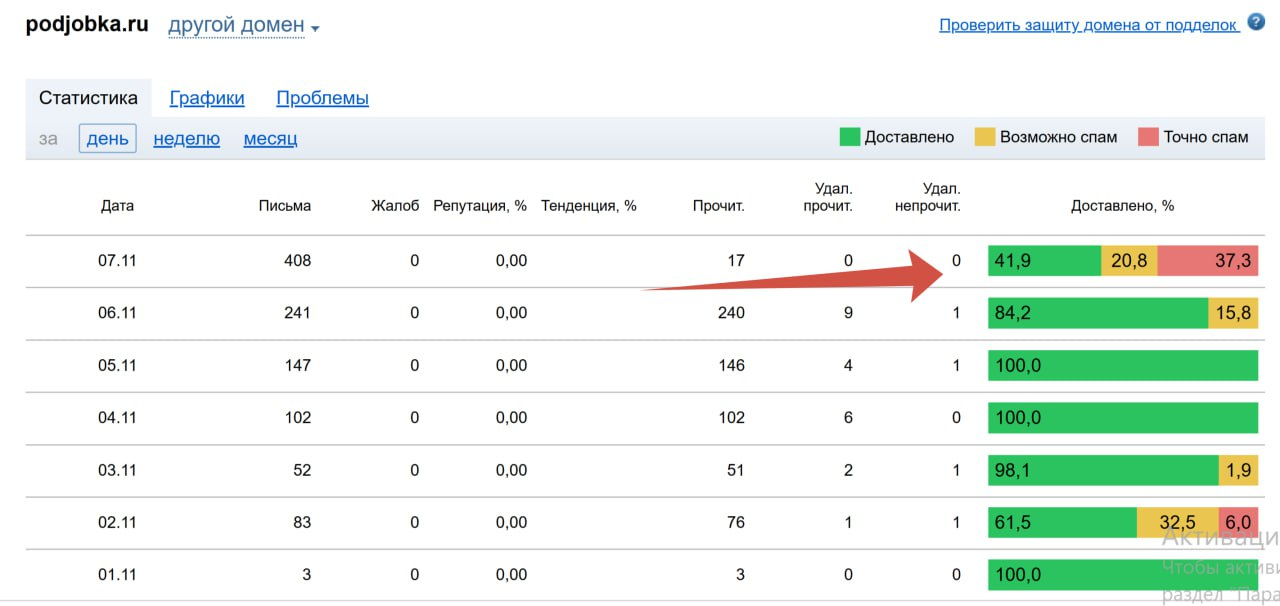The width and height of the screenshot is (1280, 606).
Task: Open 'Проверить защиту домена от подделок' link
Action: pyautogui.click(x=1088, y=26)
